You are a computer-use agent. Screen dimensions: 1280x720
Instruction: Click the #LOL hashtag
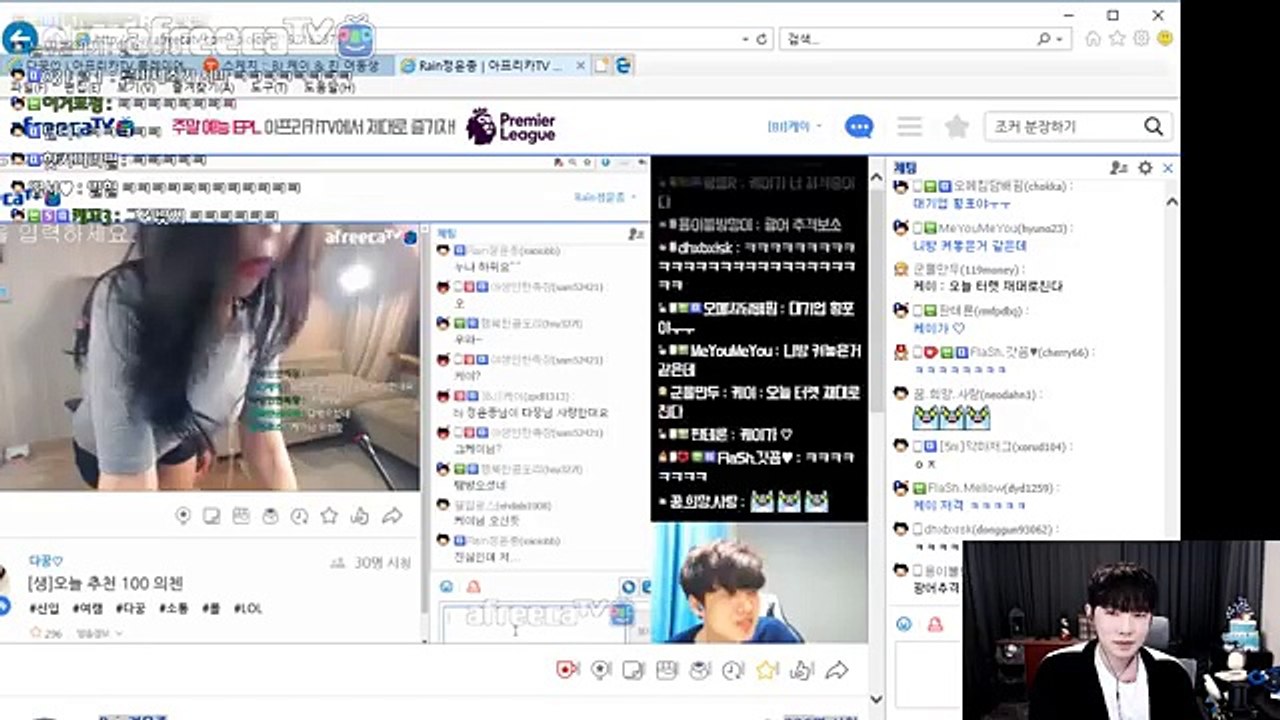coord(248,608)
